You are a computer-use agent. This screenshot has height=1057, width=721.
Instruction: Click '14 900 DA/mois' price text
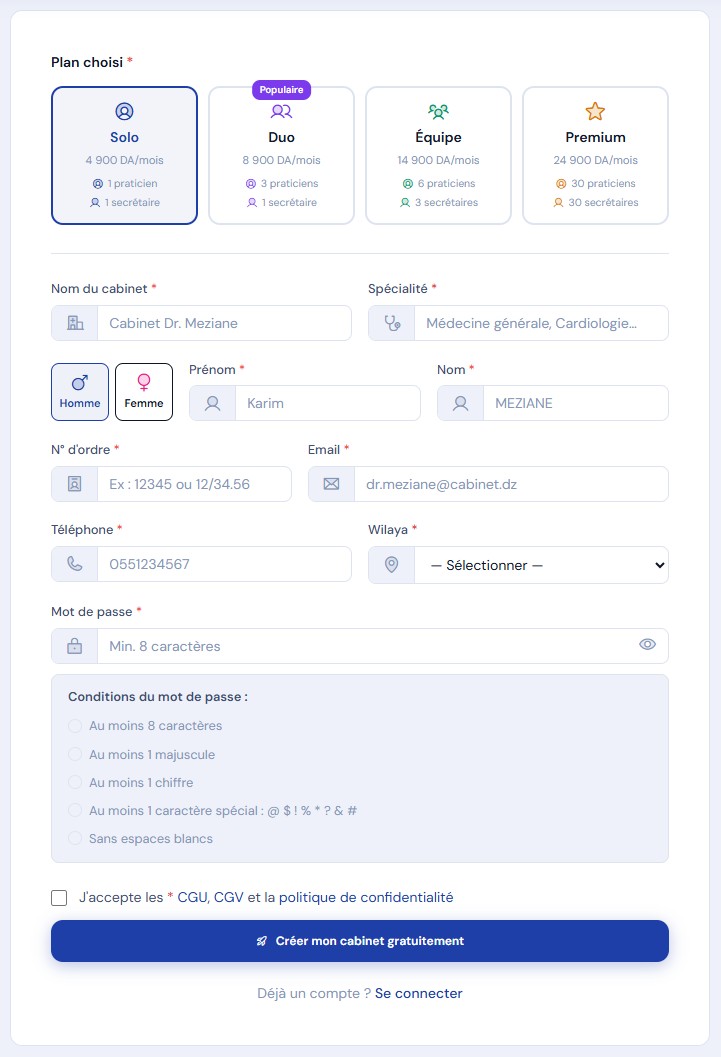(x=438, y=160)
